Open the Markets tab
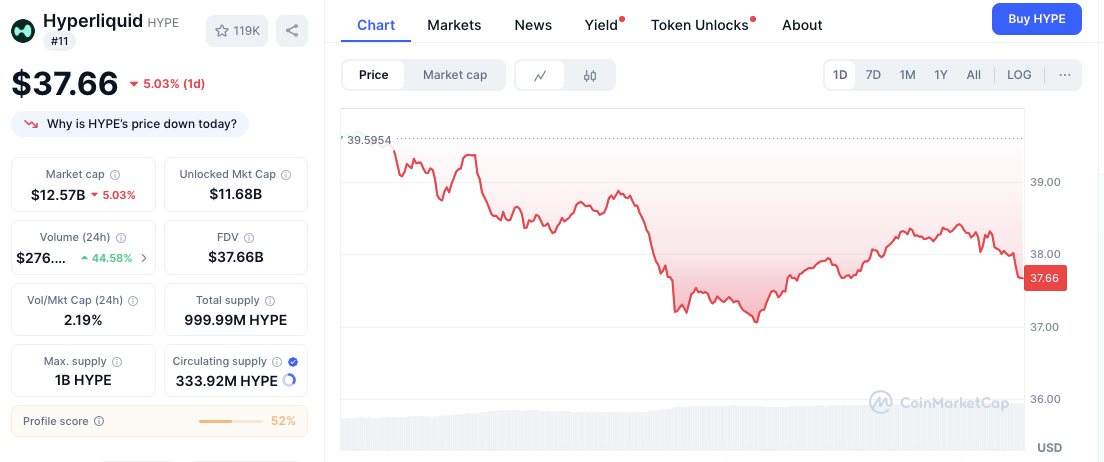 point(454,25)
